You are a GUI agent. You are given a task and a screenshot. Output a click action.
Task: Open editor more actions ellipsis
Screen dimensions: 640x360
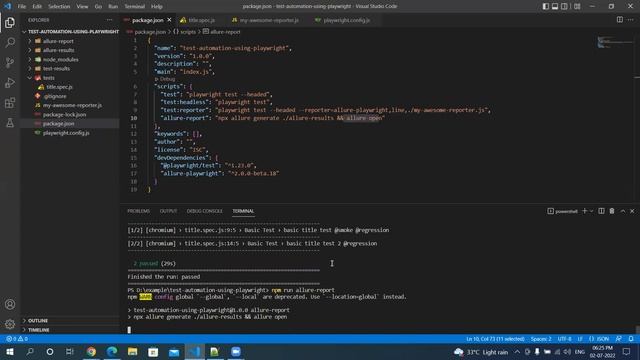(x=631, y=20)
